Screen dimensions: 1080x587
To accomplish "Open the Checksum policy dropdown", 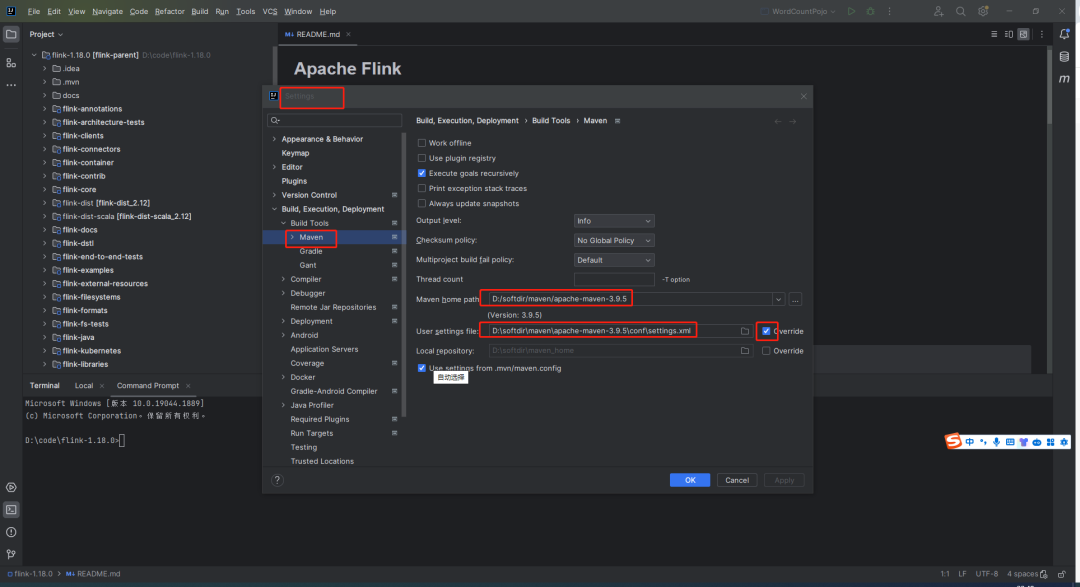I will (x=614, y=240).
